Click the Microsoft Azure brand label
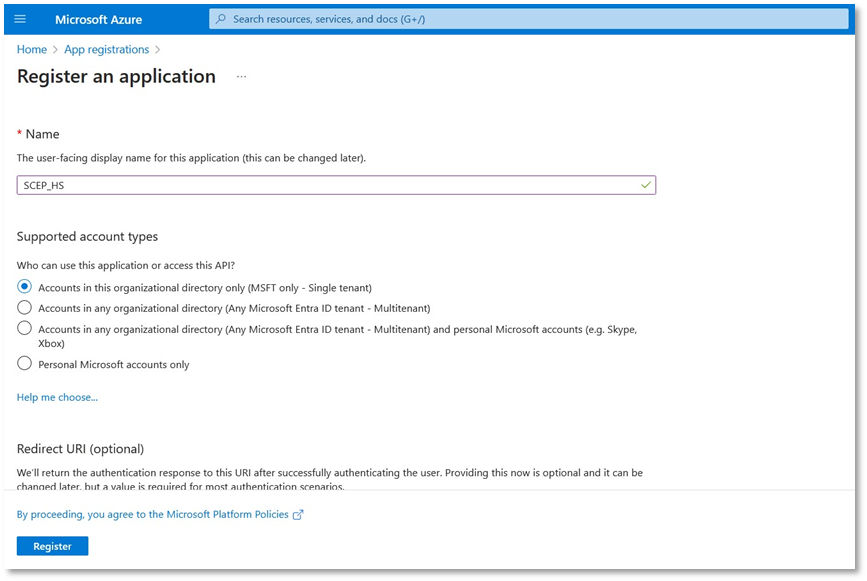The image size is (867, 581). click(98, 20)
